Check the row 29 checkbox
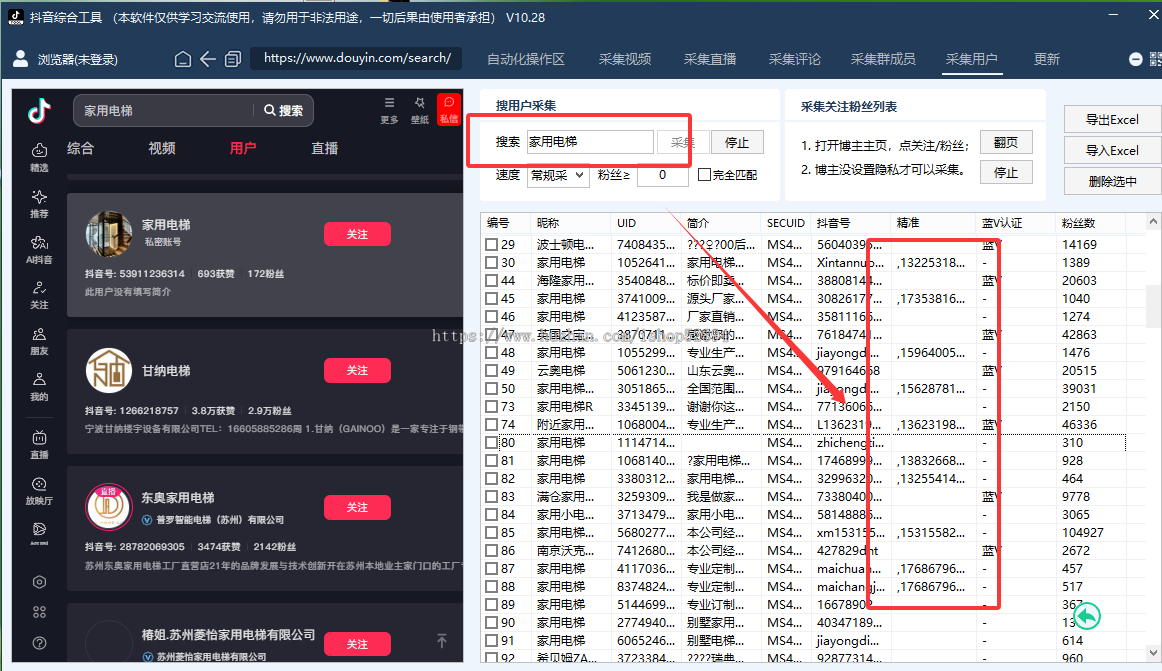The height and width of the screenshot is (671, 1162). point(491,245)
